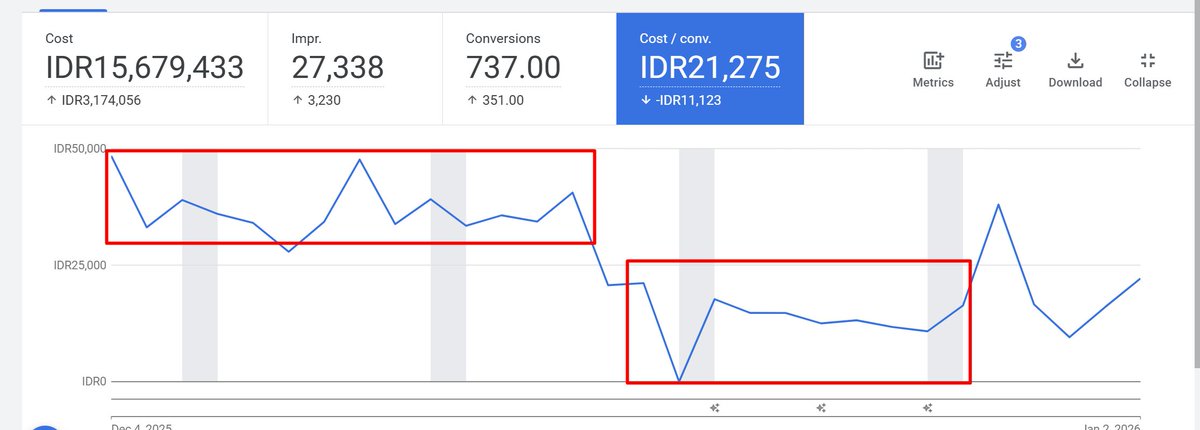Viewport: 1200px width, 430px height.
Task: Click the IDR50,000 axis label
Action: [x=80, y=149]
